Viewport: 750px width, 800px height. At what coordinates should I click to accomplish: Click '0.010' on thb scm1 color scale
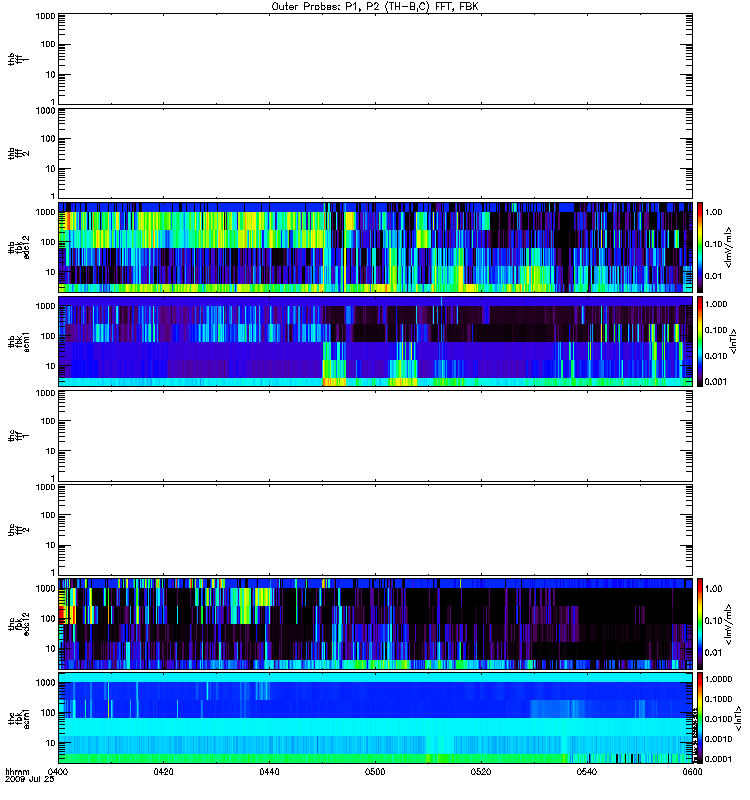(x=716, y=356)
